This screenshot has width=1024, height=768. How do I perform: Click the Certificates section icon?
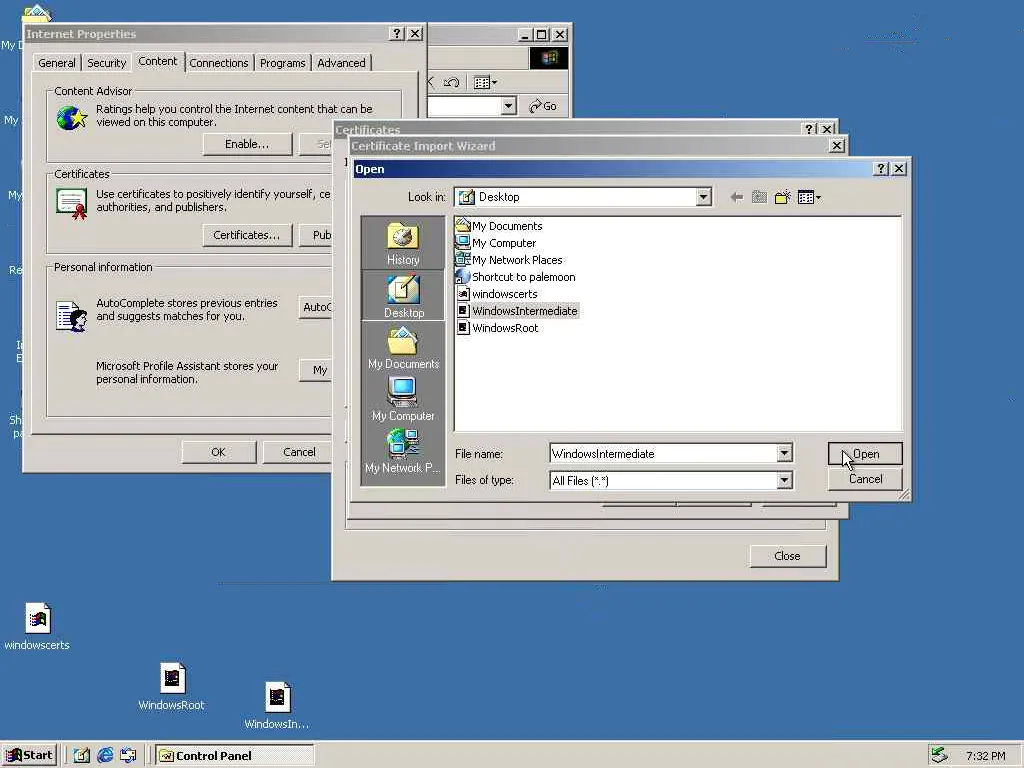coord(72,203)
